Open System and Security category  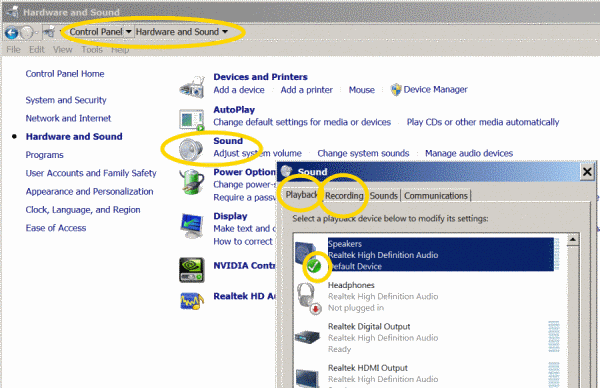tap(66, 100)
